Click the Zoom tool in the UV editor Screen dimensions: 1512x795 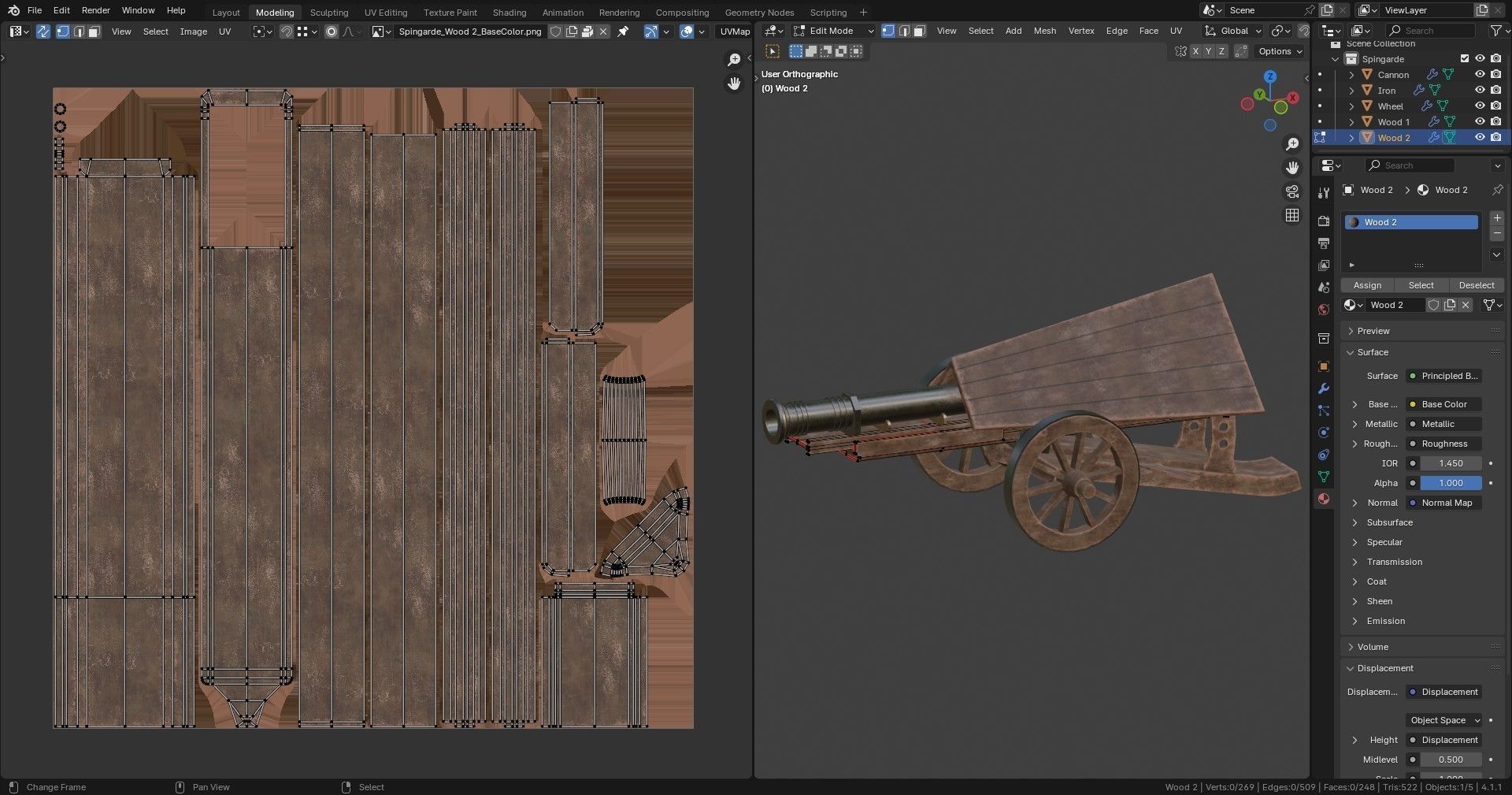[734, 60]
